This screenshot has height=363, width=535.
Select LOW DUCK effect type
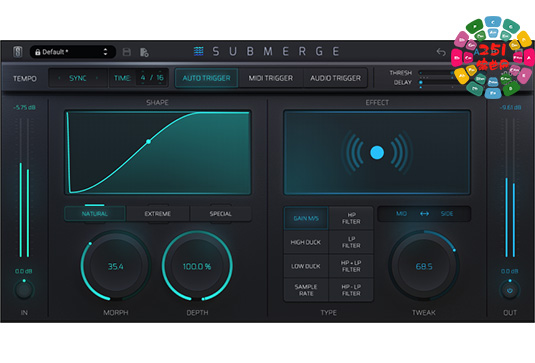[306, 266]
